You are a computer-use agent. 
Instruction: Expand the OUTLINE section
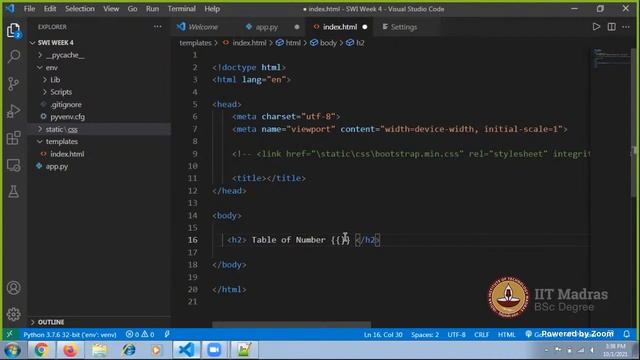coord(51,322)
